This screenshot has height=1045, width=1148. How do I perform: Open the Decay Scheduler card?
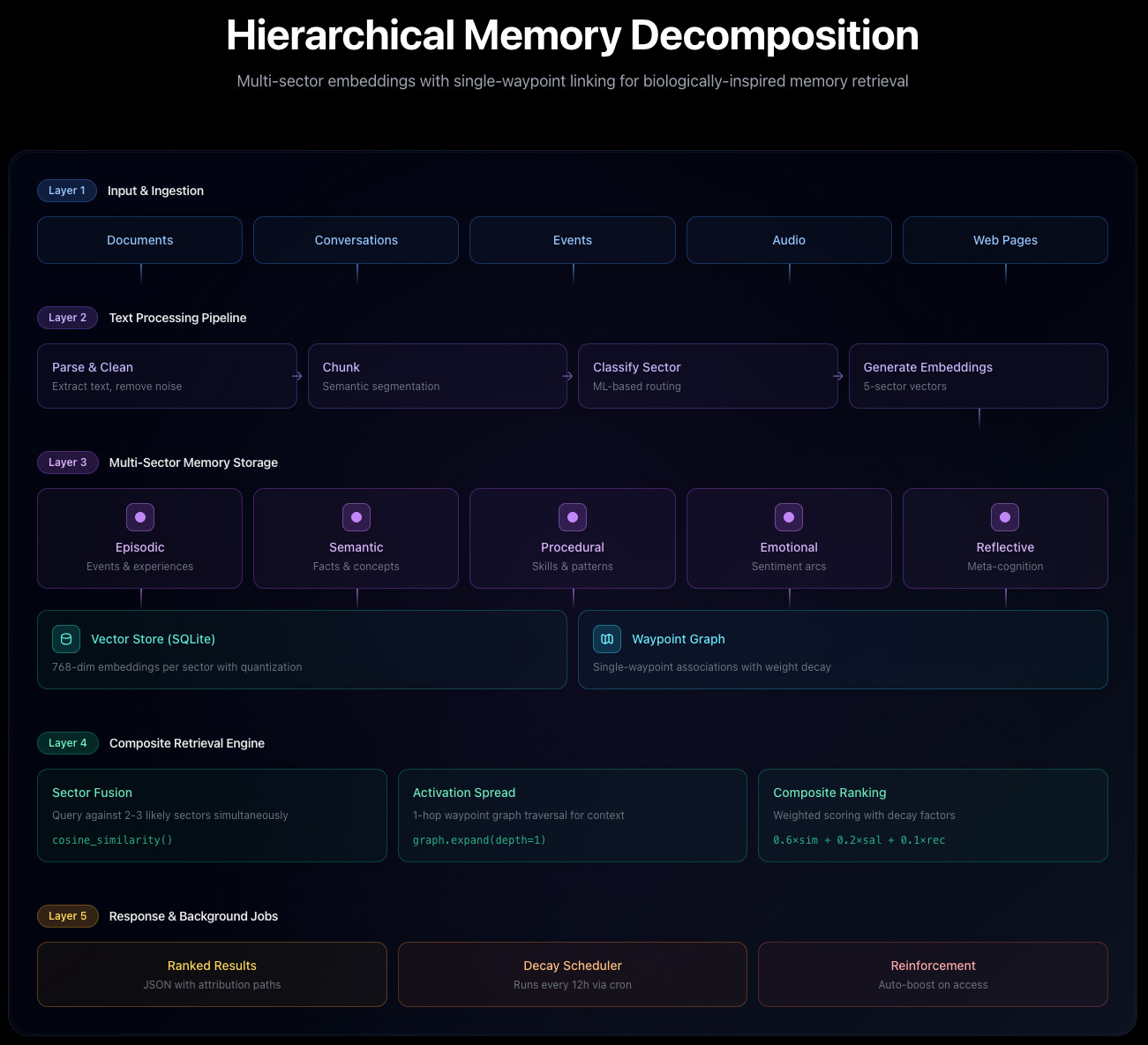(x=573, y=974)
